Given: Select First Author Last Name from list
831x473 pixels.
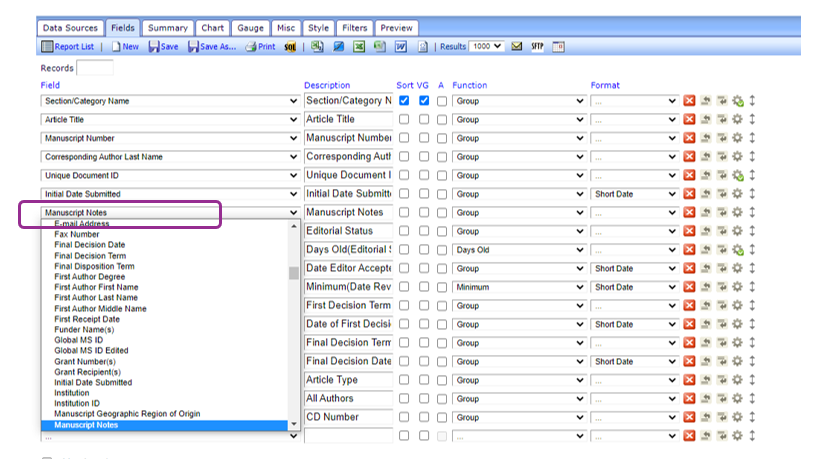Looking at the screenshot, I should (96, 298).
